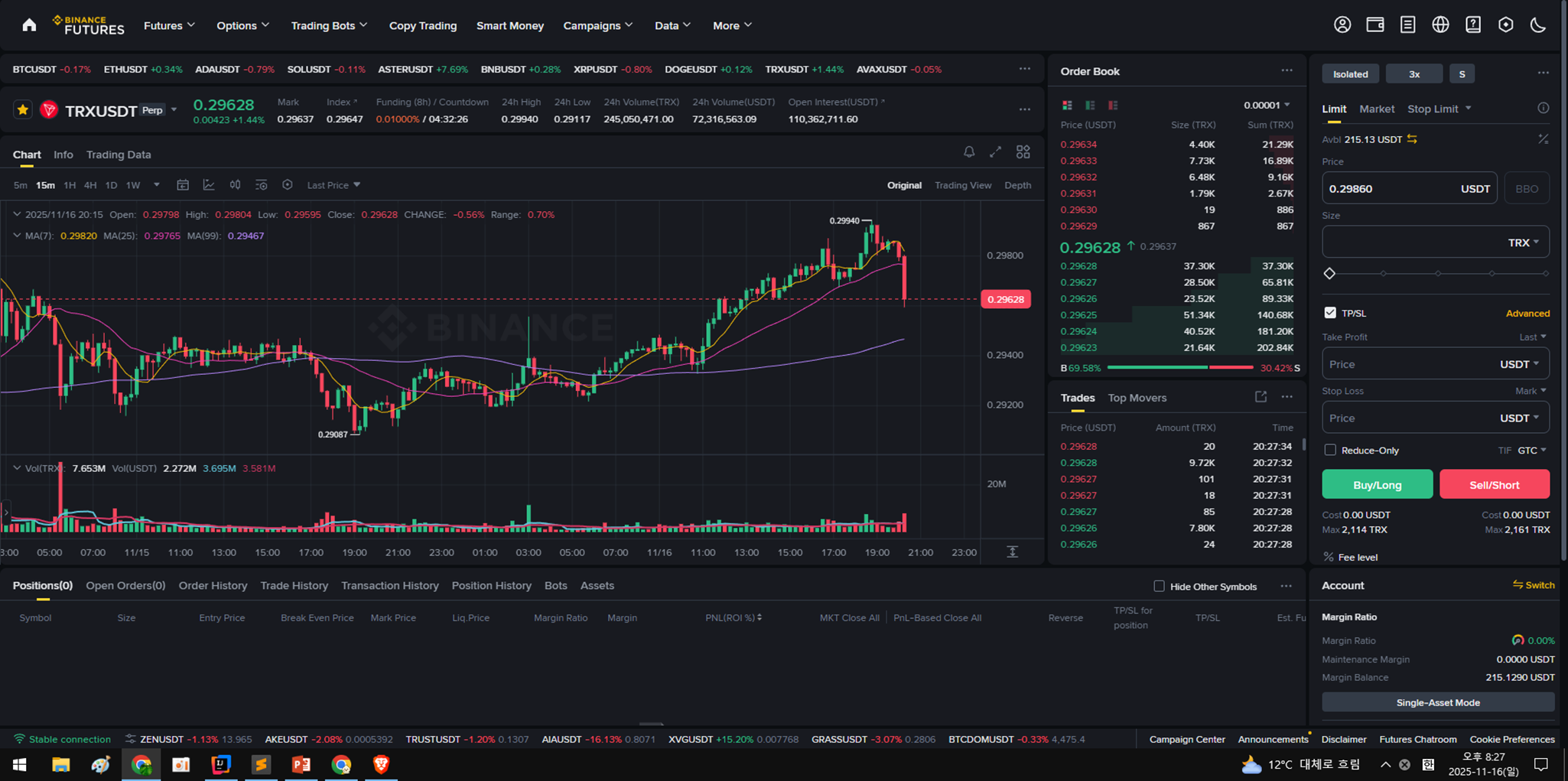Screen dimensions: 1568x781
Task: Pop out the Trades panel
Action: point(1261,397)
